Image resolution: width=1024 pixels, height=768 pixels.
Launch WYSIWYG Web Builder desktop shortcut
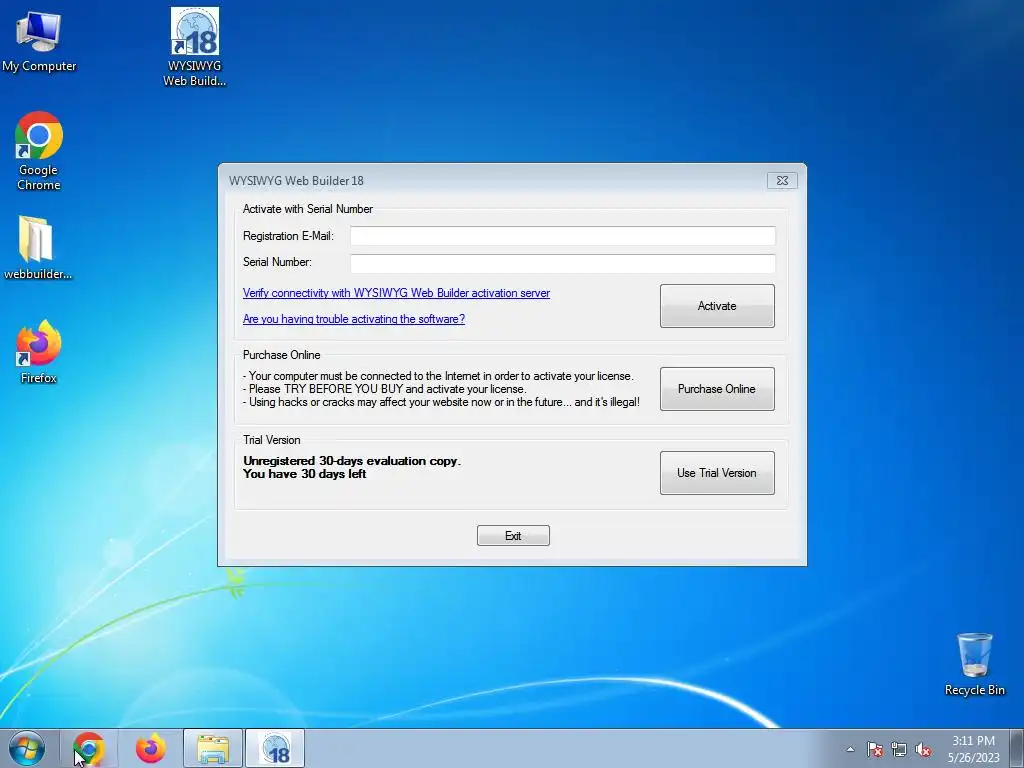[x=194, y=47]
